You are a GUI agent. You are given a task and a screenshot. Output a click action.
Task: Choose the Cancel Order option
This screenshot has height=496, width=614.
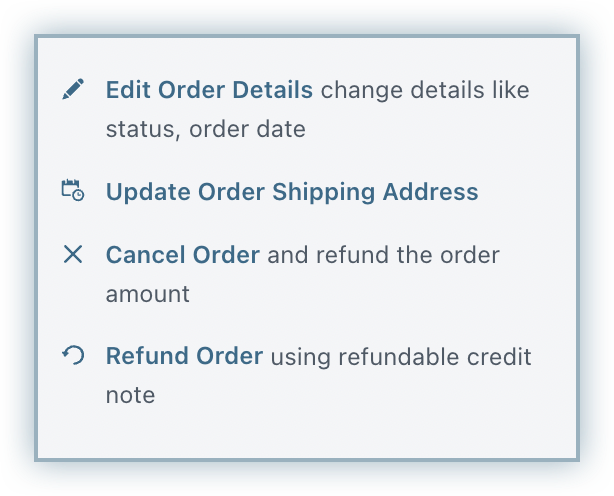[x=183, y=255]
